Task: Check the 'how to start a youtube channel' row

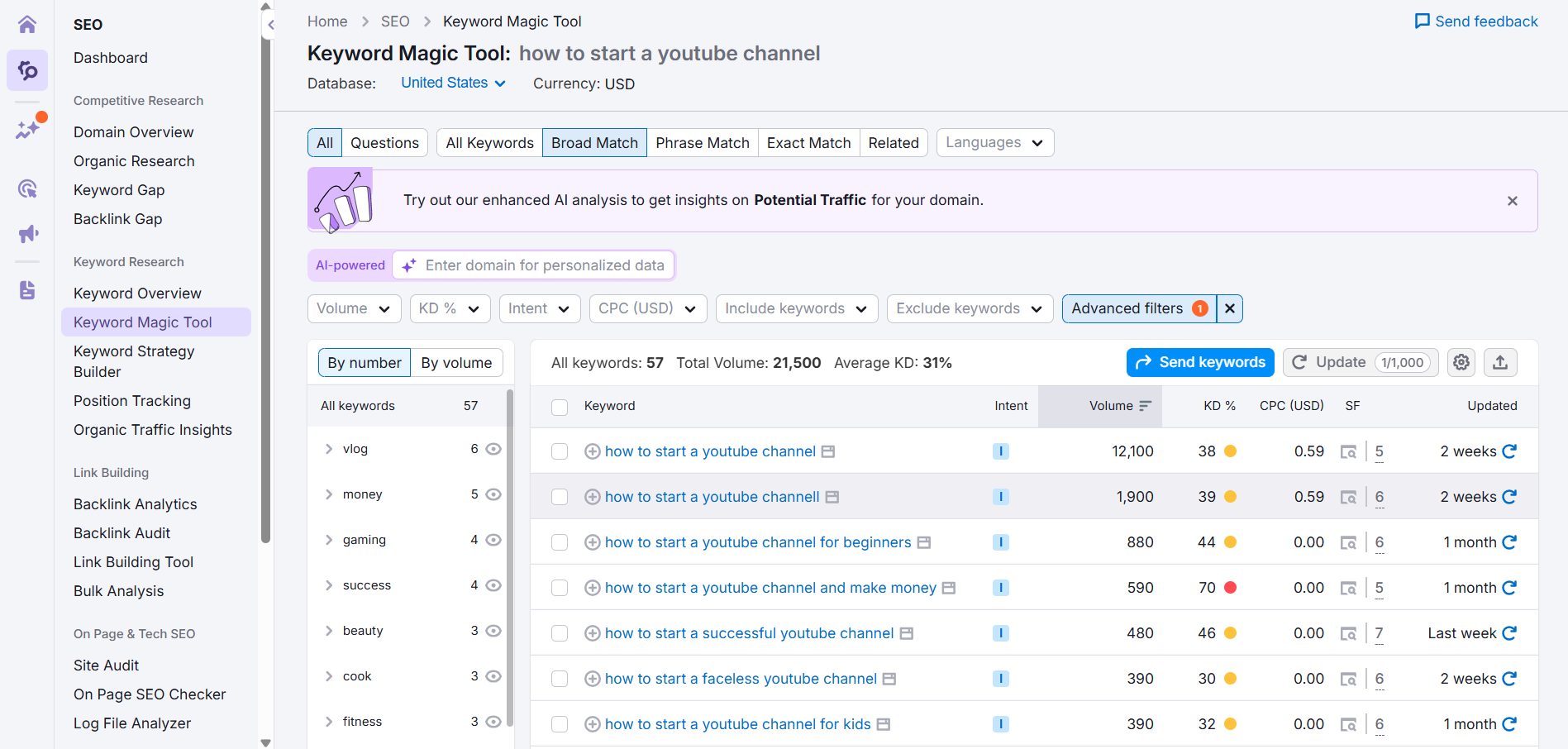Action: [x=560, y=451]
